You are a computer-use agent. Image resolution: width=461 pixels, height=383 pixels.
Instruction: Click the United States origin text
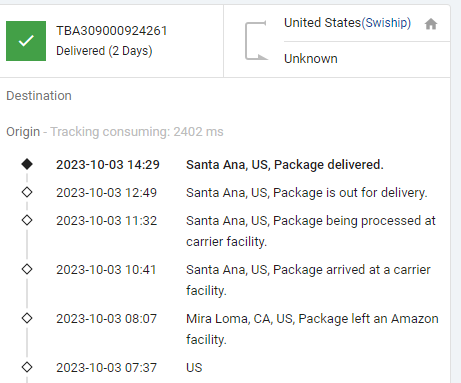pos(322,23)
